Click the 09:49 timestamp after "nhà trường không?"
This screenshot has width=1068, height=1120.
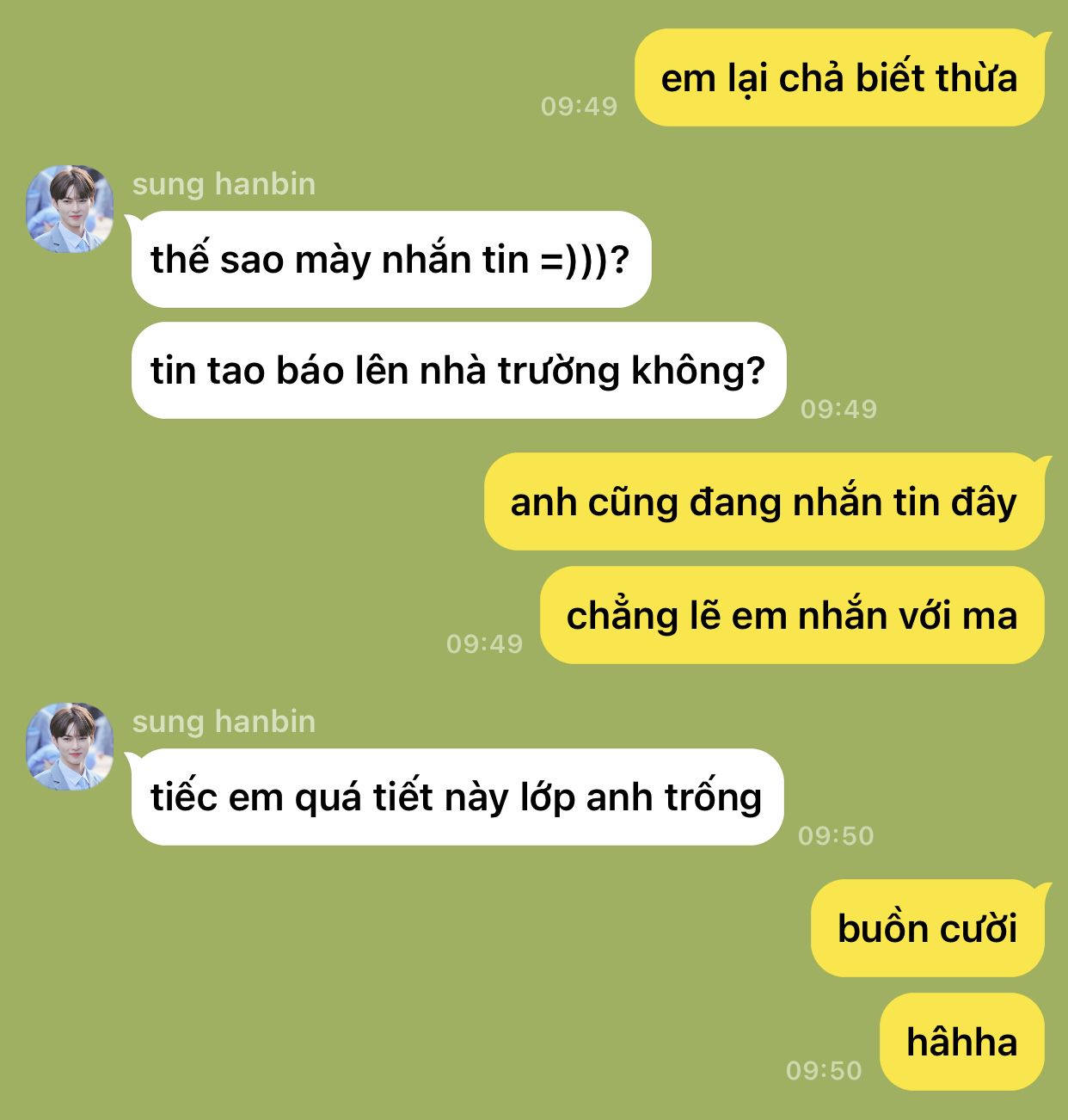pyautogui.click(x=839, y=409)
